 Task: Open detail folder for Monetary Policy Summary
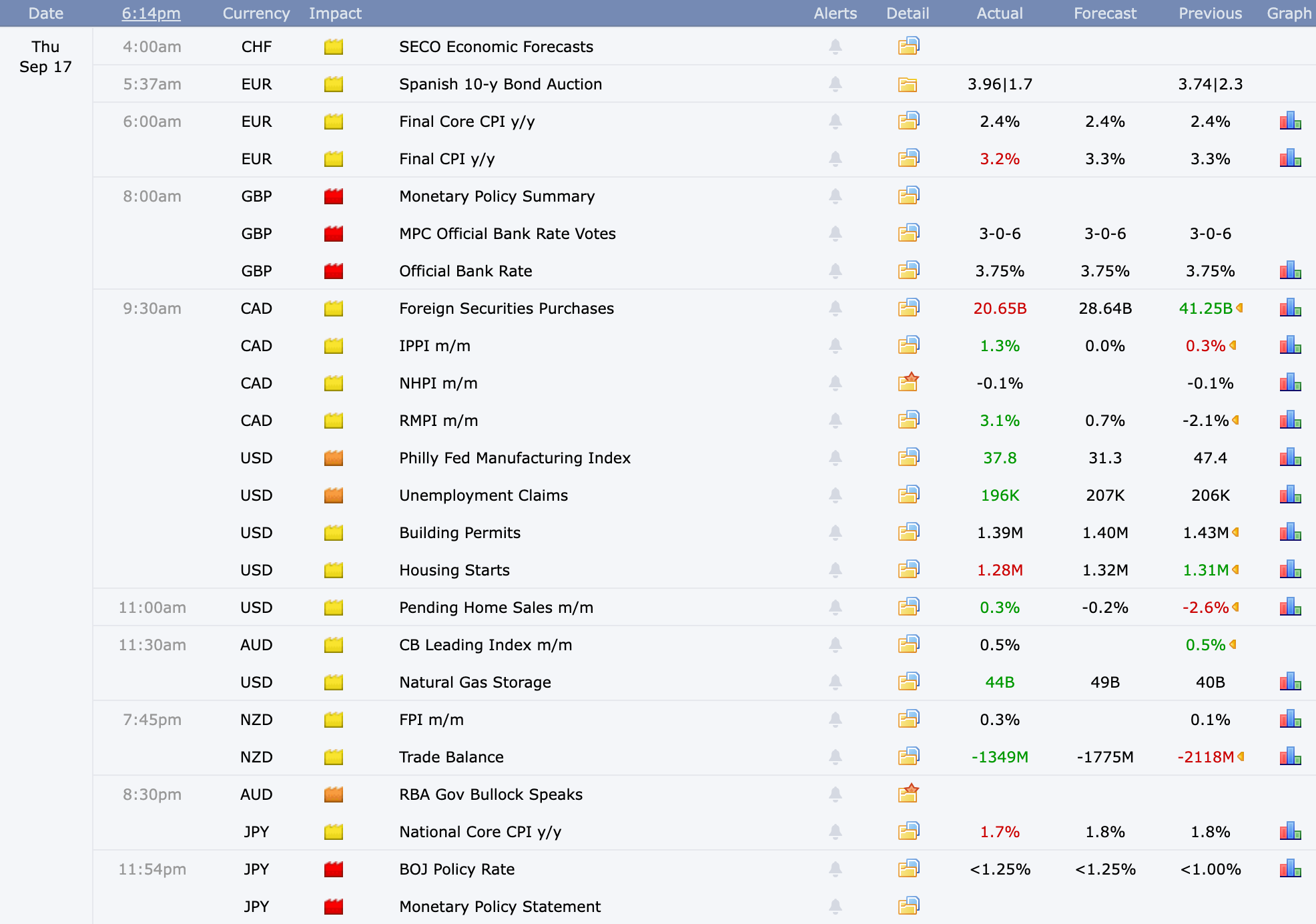pyautogui.click(x=908, y=196)
